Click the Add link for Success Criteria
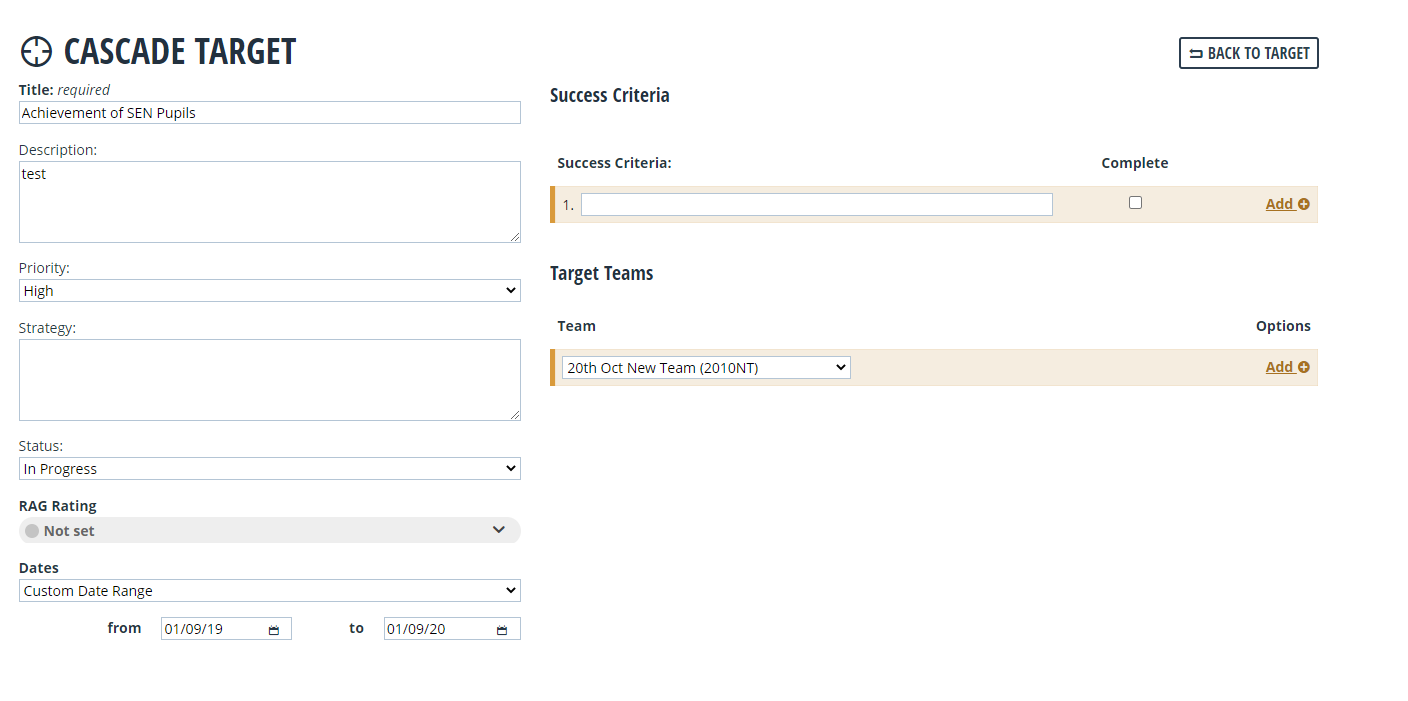 (x=1279, y=204)
